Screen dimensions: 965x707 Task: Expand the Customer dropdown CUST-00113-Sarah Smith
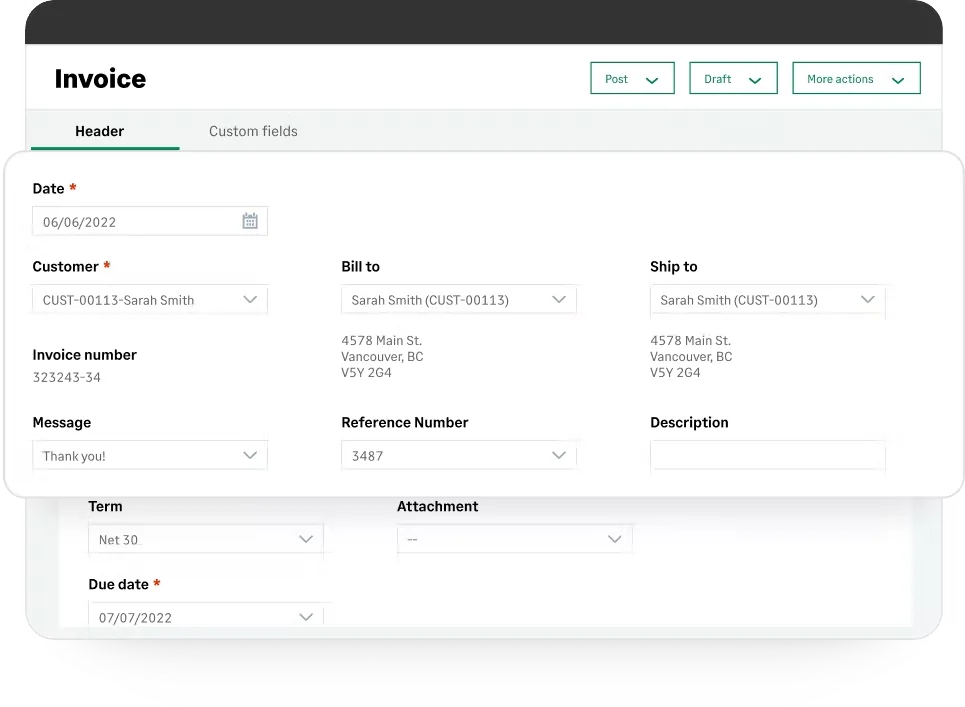(150, 300)
